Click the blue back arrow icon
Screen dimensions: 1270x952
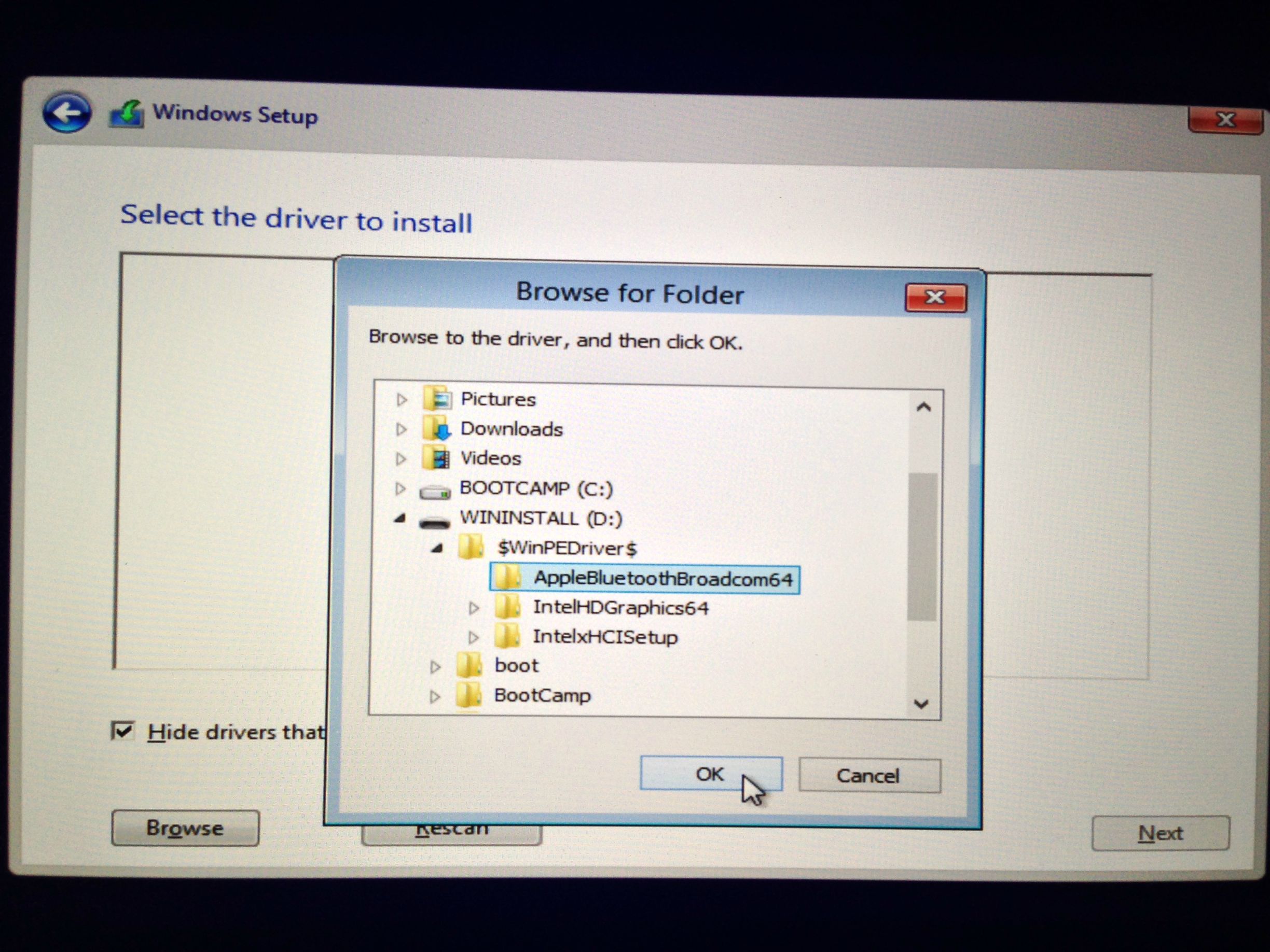pos(66,113)
